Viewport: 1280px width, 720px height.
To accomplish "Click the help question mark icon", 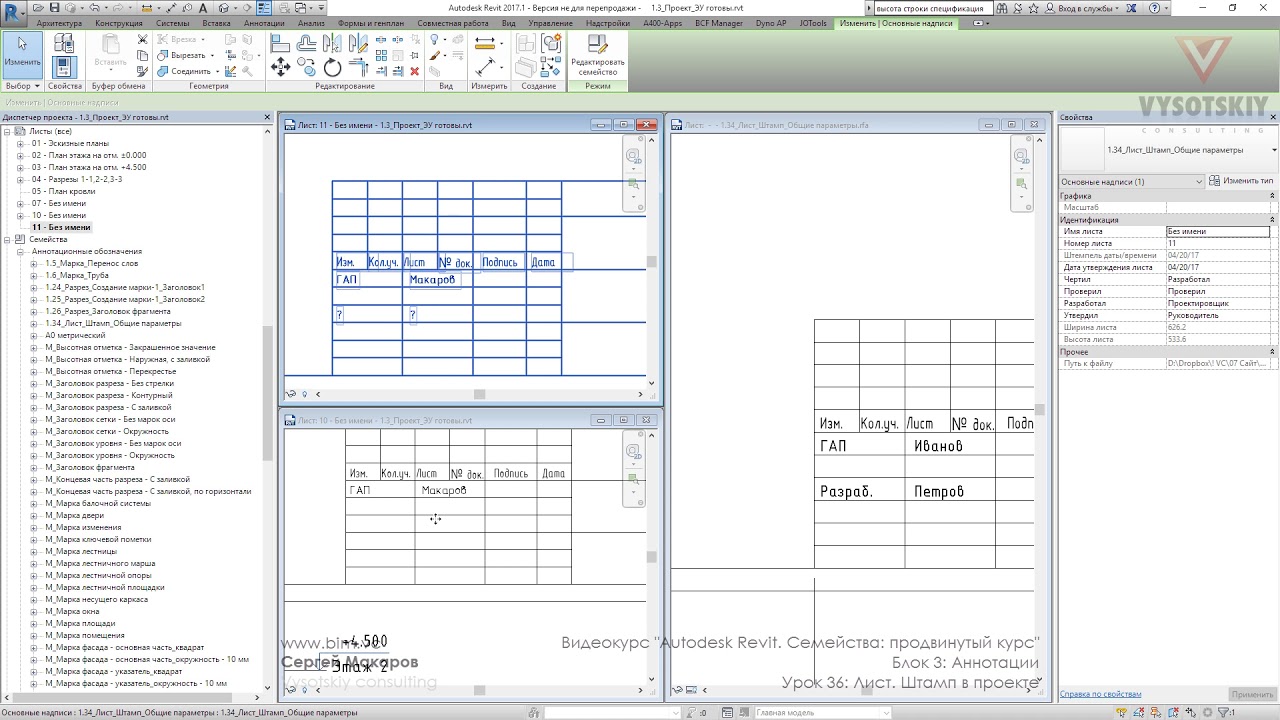I will coord(1154,8).
